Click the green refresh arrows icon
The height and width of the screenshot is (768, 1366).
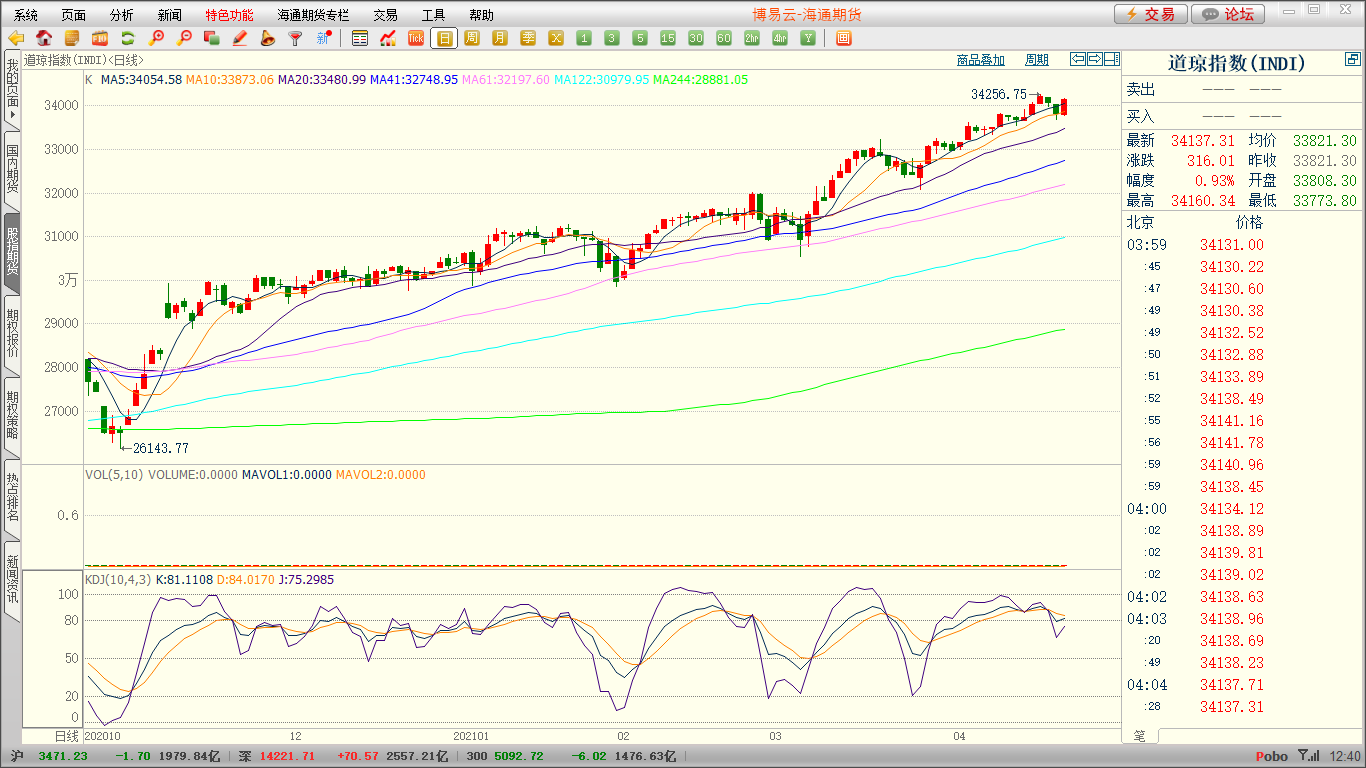coord(127,38)
